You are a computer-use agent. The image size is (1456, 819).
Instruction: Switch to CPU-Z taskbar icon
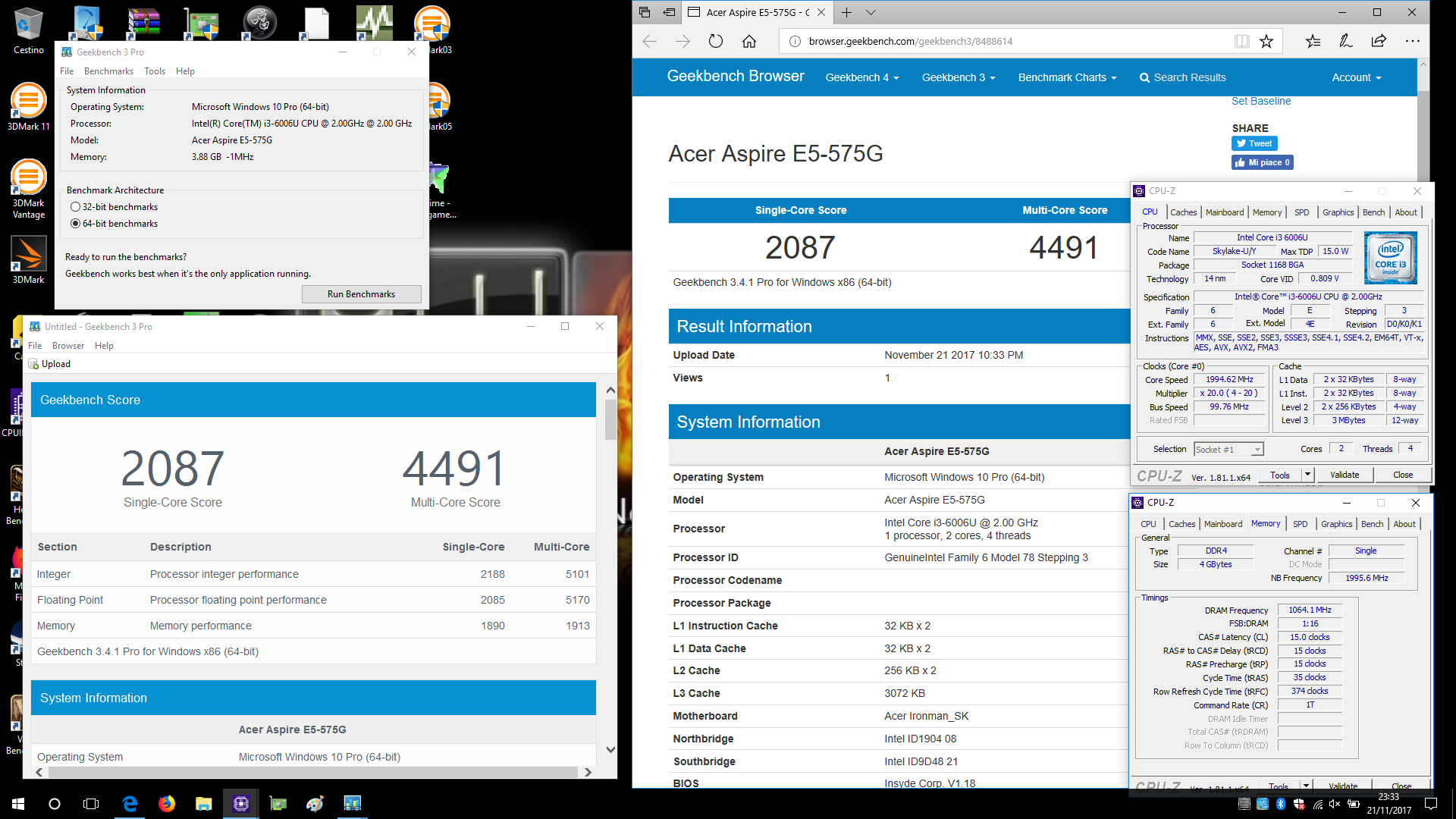click(x=241, y=804)
